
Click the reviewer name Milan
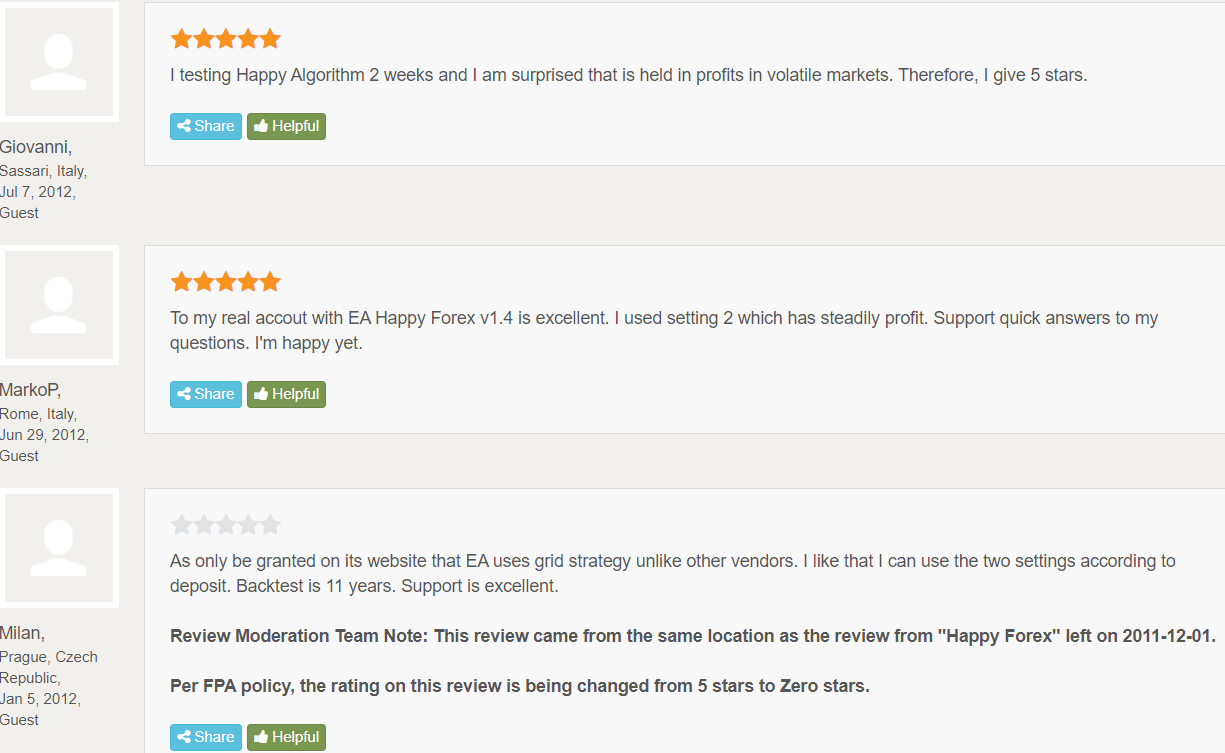(23, 633)
